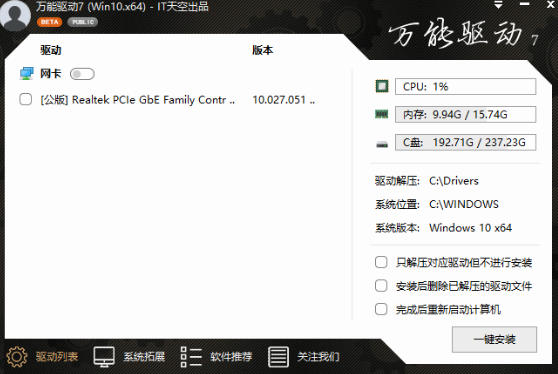This screenshot has height=374, width=558.
Task: Click the 驱动解压 label
Action: 398,181
